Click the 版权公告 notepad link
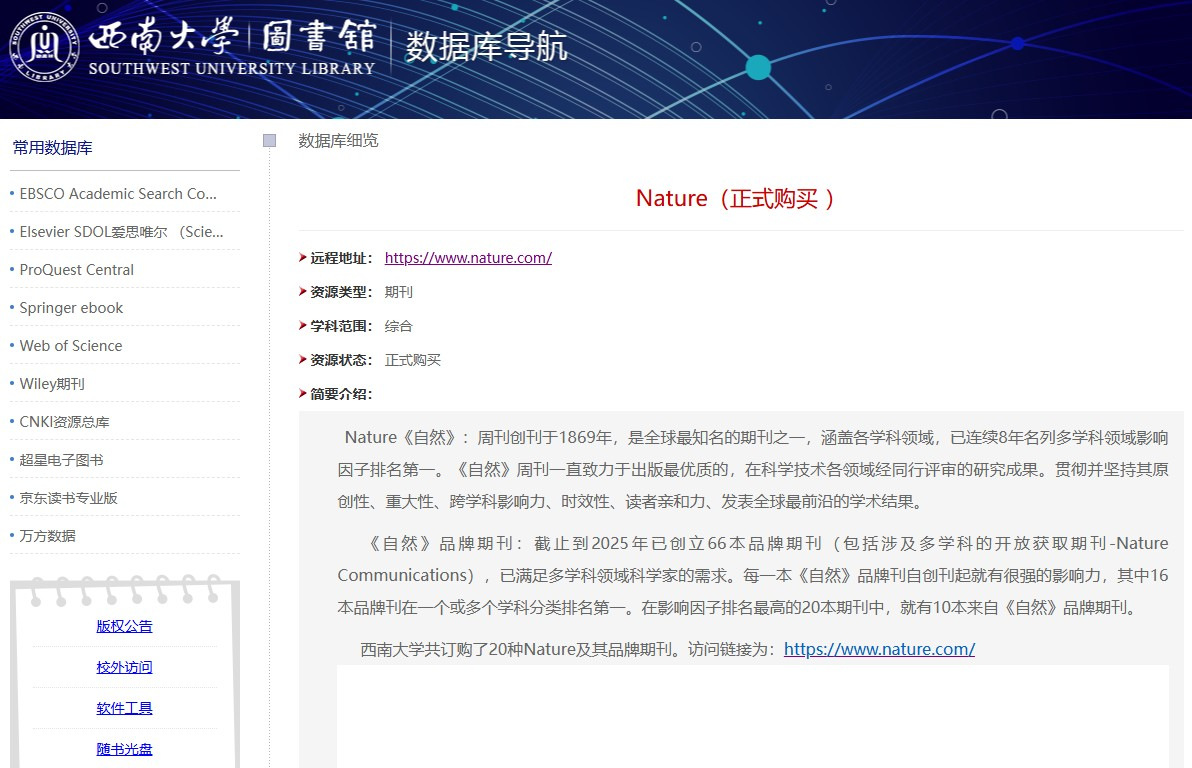 [125, 627]
